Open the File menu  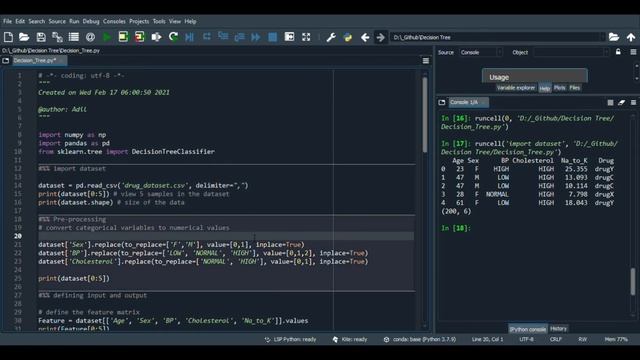(x=7, y=21)
